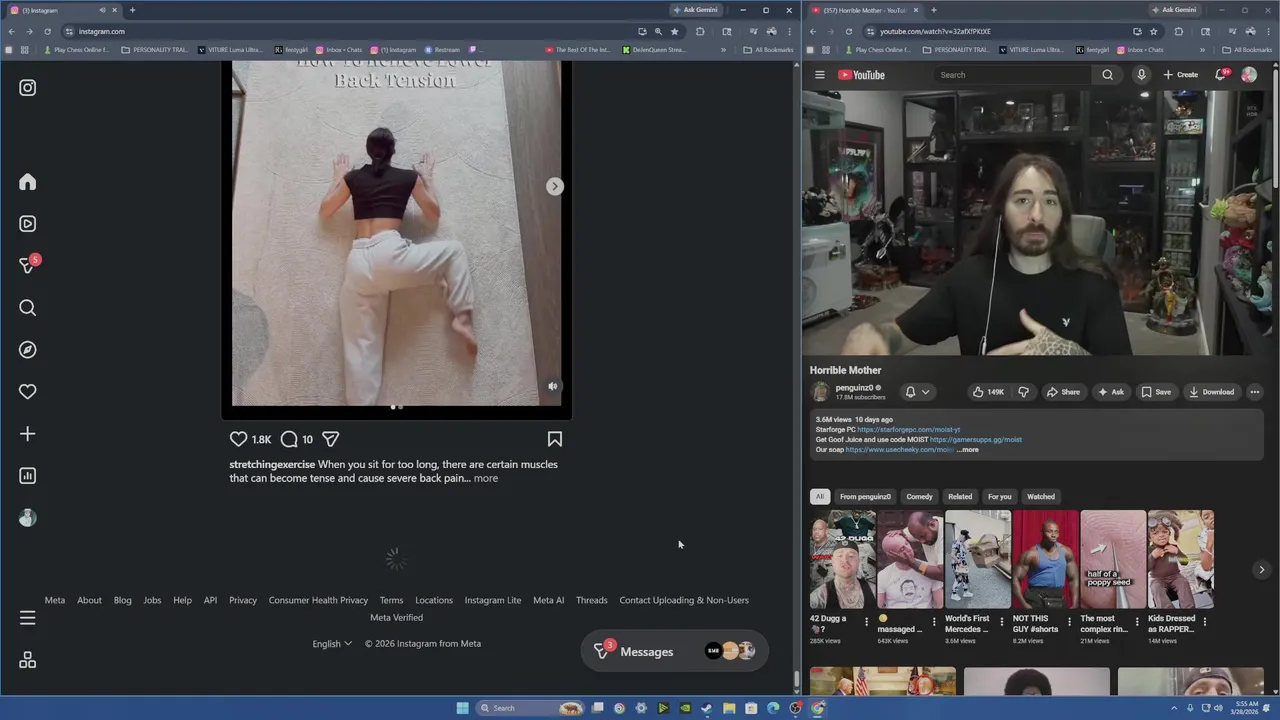This screenshot has height=720, width=1280.
Task: Open Explore compass icon in Instagram
Action: pos(27,350)
